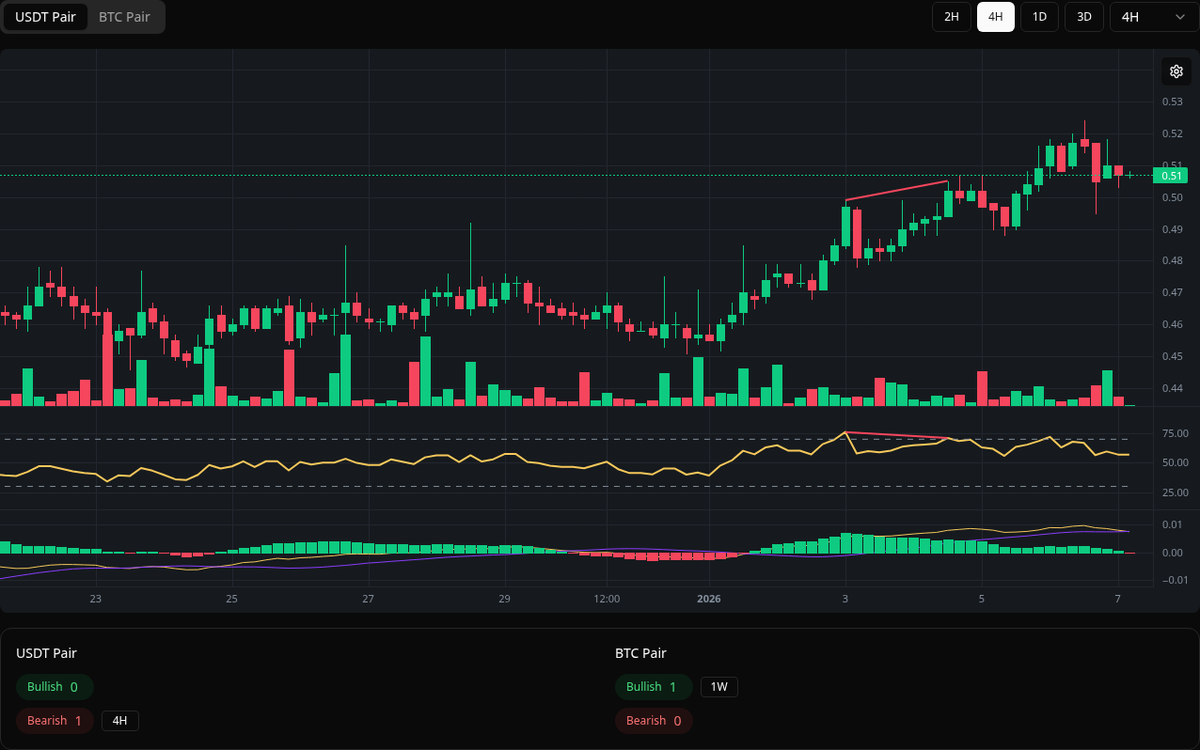Click the 2026 label on the time axis
1200x750 pixels.
[709, 599]
